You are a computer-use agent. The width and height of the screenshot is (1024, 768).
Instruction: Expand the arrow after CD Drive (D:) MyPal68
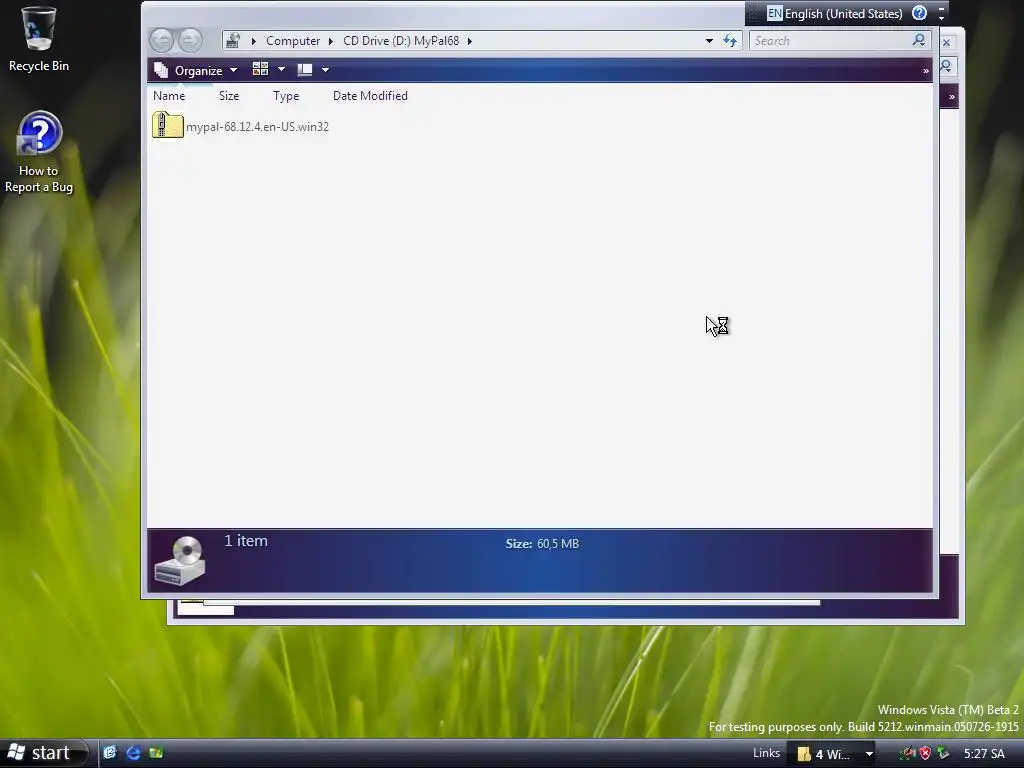click(x=470, y=41)
